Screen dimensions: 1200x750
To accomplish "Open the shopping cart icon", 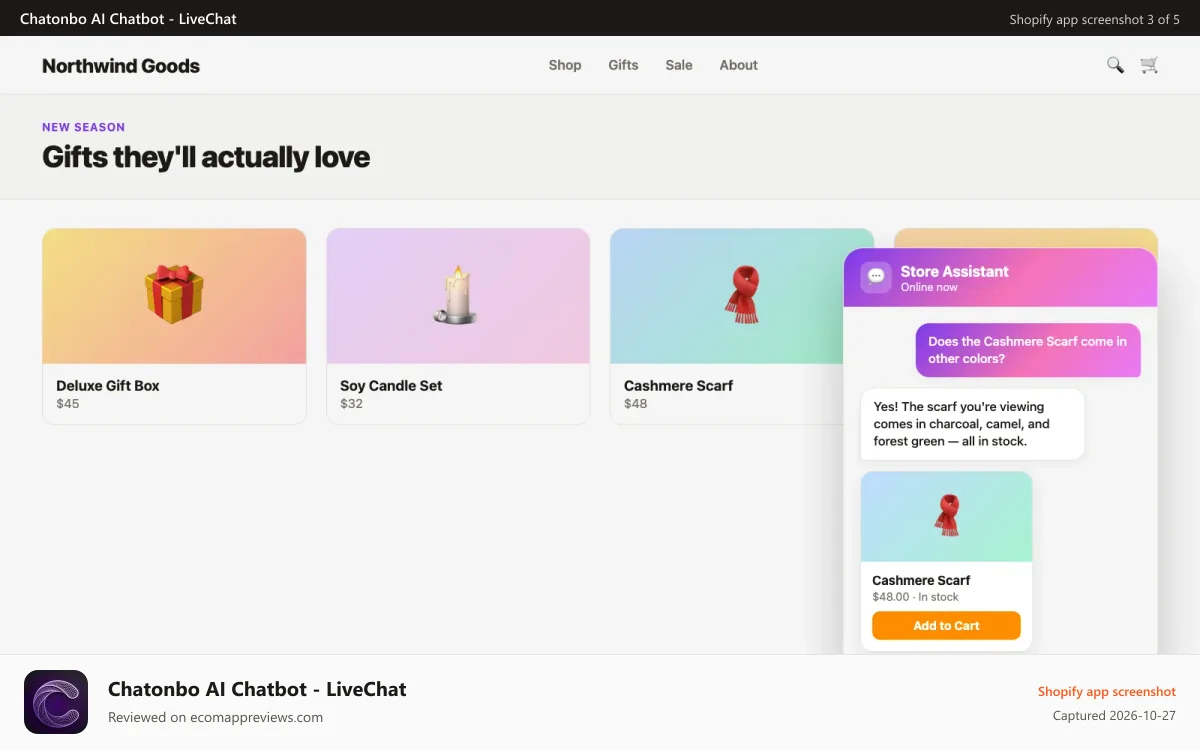I will [1149, 65].
